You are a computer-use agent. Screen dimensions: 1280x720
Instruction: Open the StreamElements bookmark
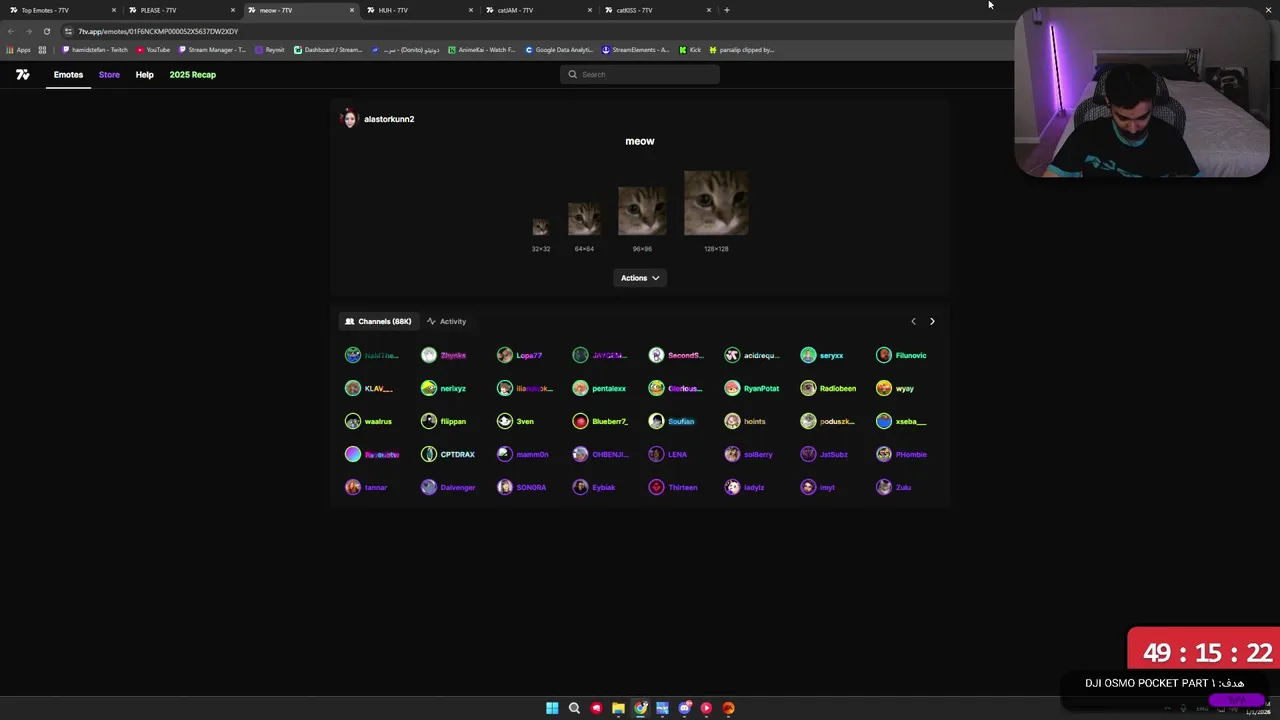pyautogui.click(x=635, y=50)
